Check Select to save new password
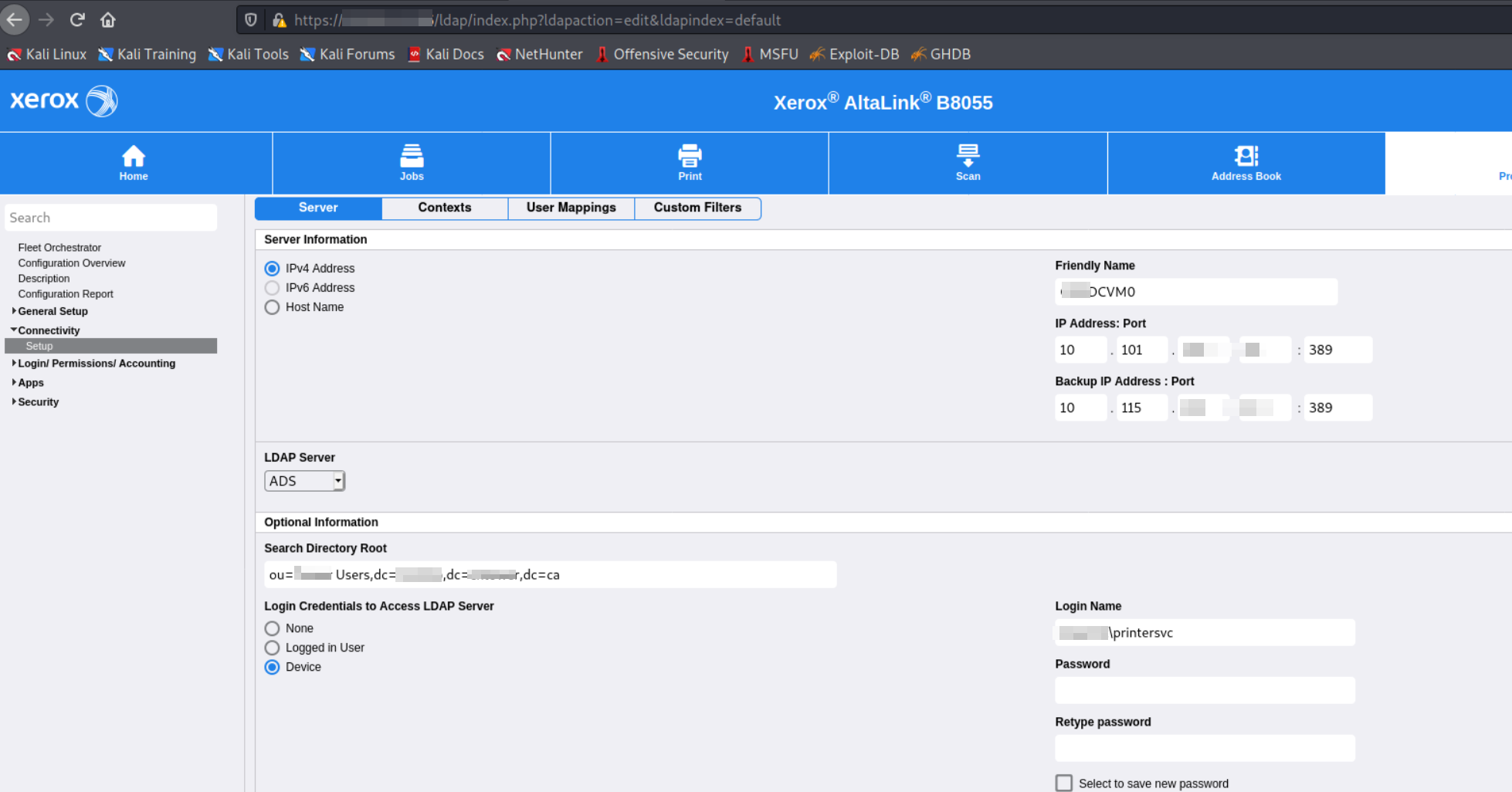This screenshot has height=792, width=1512. [1064, 783]
